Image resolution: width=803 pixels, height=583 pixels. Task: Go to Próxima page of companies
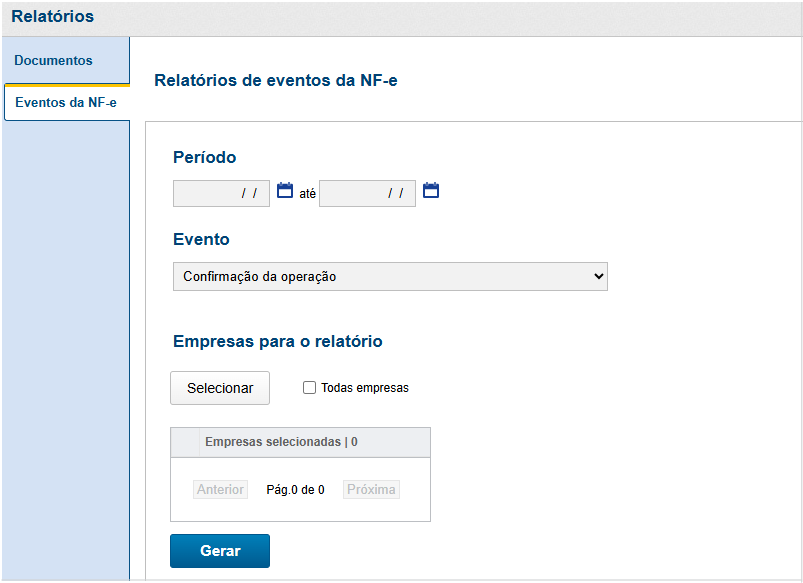point(372,490)
